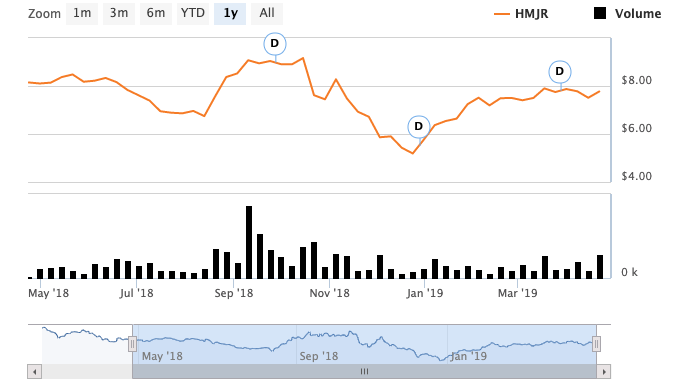Screen dimensions: 673x386
Task: Click the tallest volume bar in September
Action: click(x=249, y=242)
